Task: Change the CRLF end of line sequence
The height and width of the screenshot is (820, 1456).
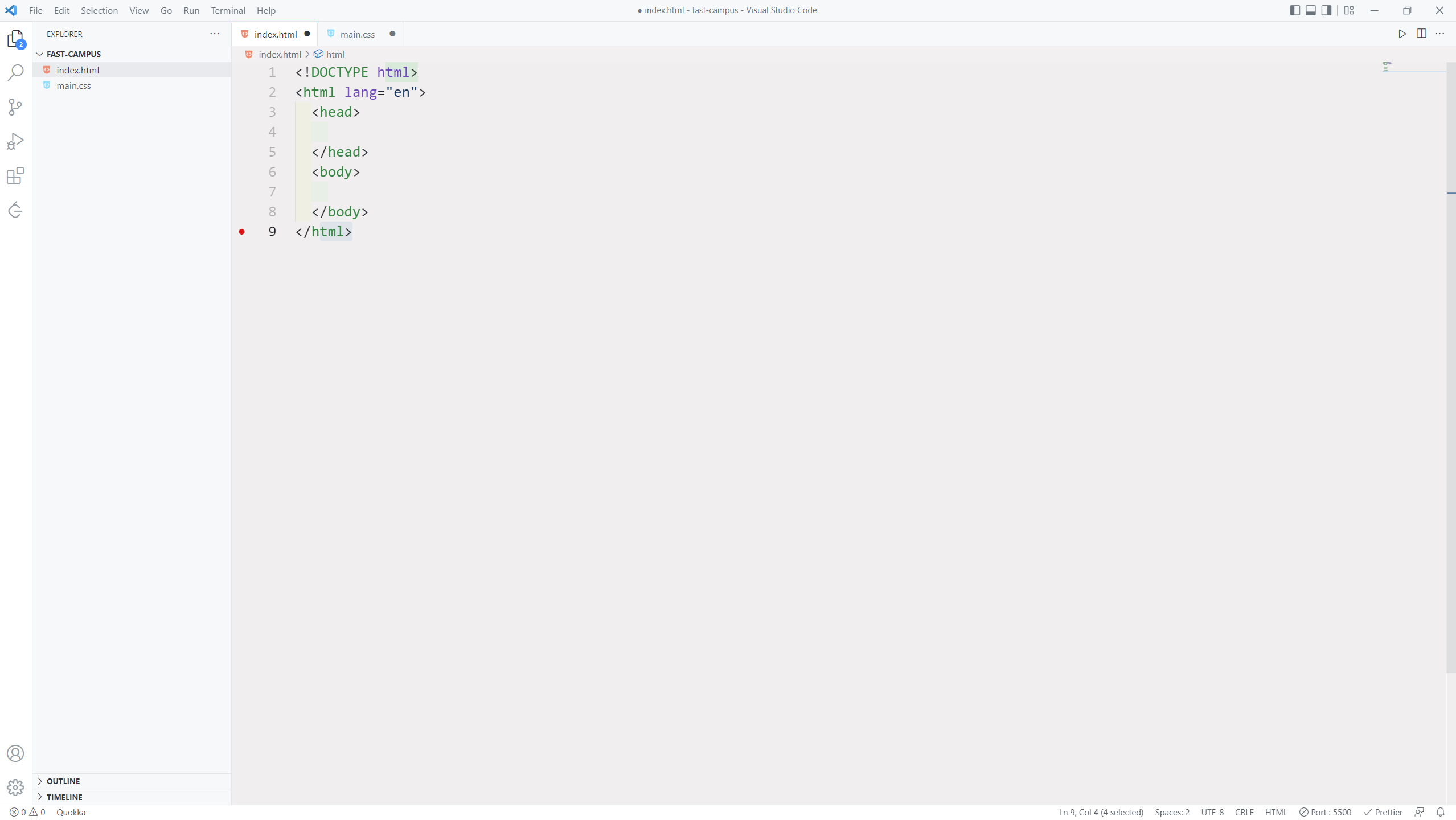Action: 1244,812
